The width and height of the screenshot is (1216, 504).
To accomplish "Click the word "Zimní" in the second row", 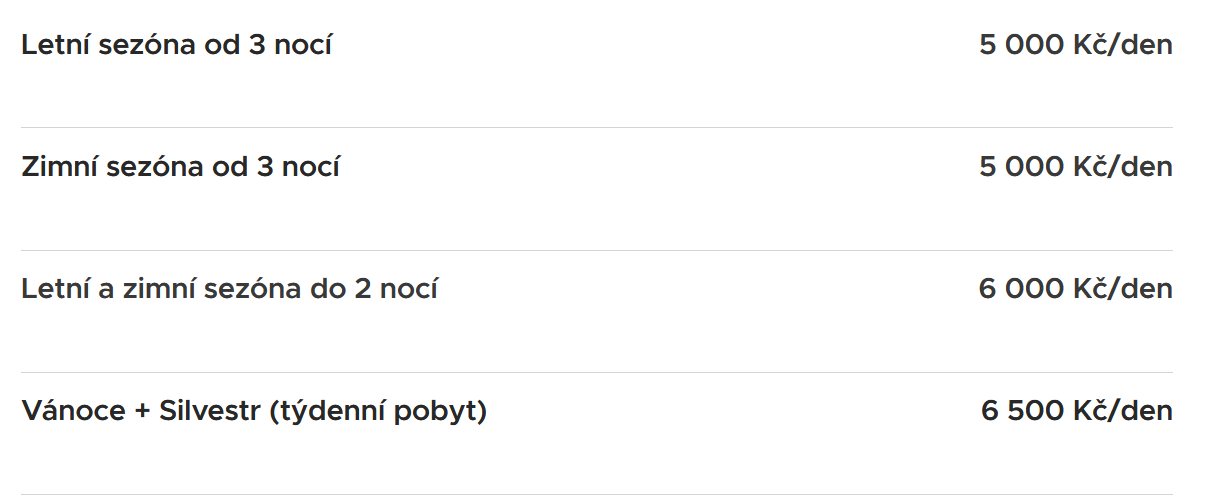I will 59,167.
